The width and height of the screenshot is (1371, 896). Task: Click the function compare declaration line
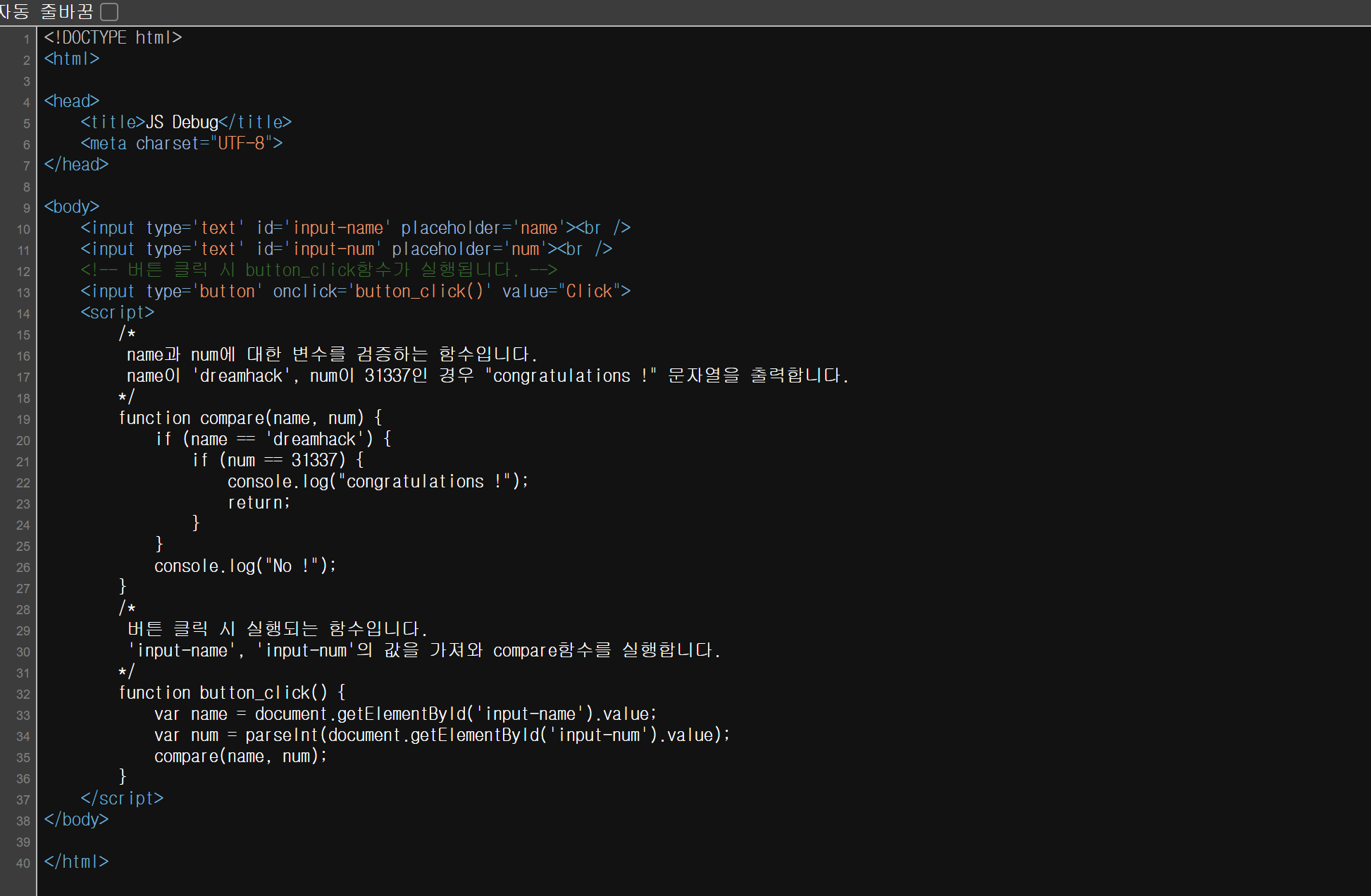click(250, 418)
